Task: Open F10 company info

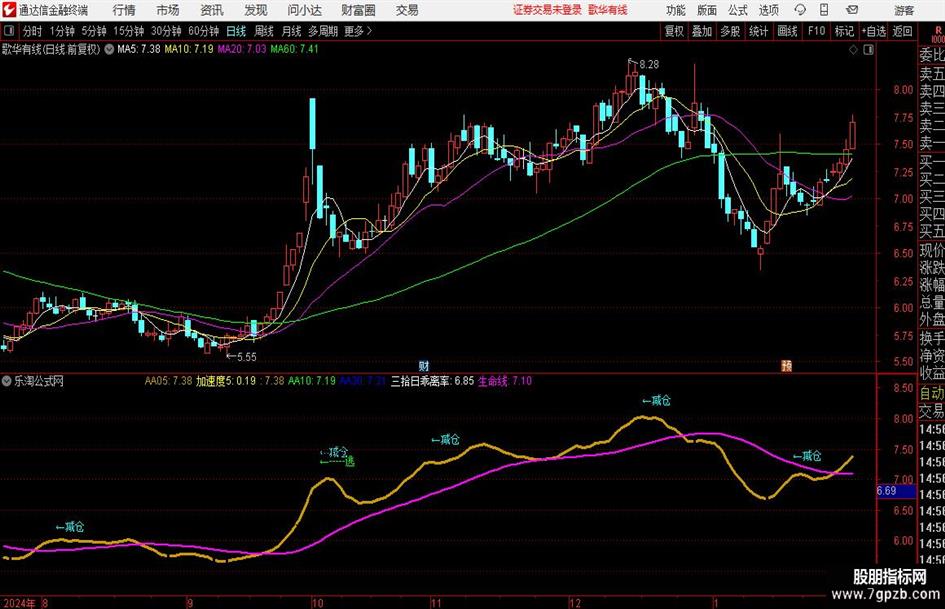Action: pos(816,31)
